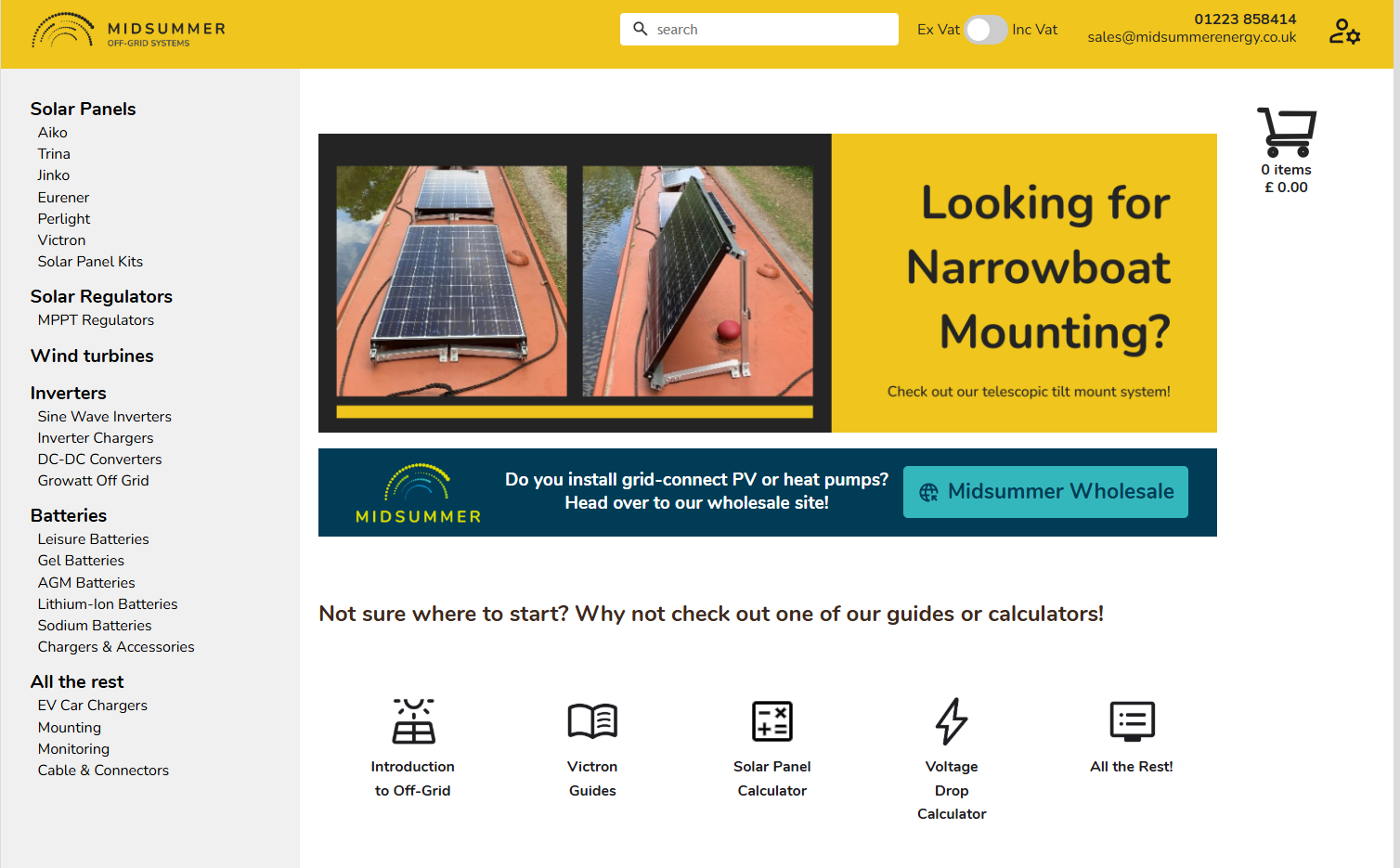Email sales@midsummerenergy.co.uk address link
The height and width of the screenshot is (868, 1400).
click(1191, 38)
